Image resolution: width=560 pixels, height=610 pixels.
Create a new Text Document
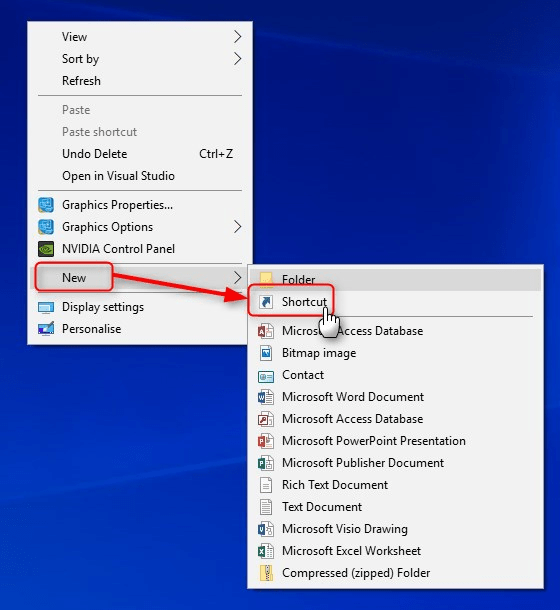click(x=395, y=507)
